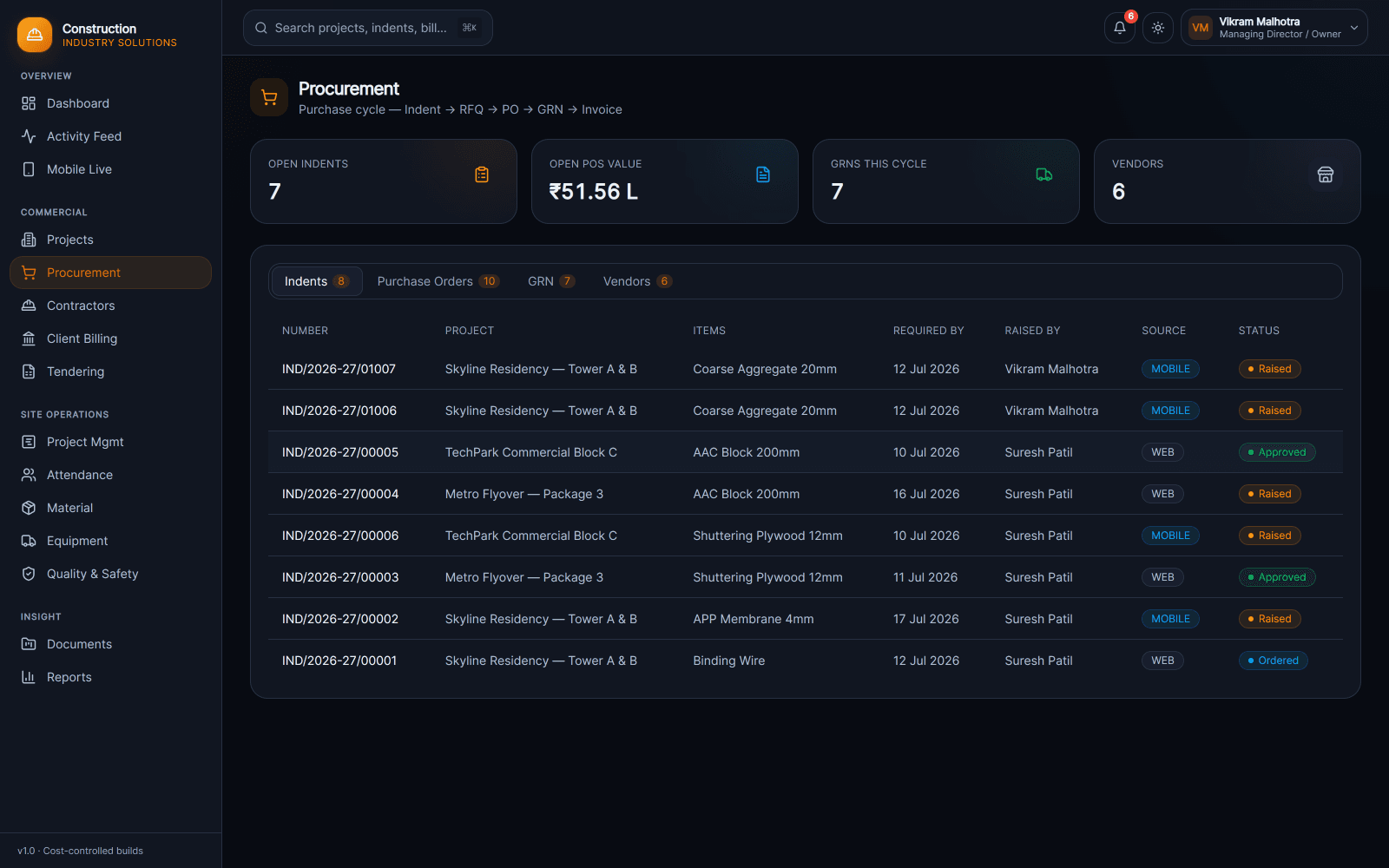Open the Open Indents summary card
The height and width of the screenshot is (868, 1389).
click(384, 181)
